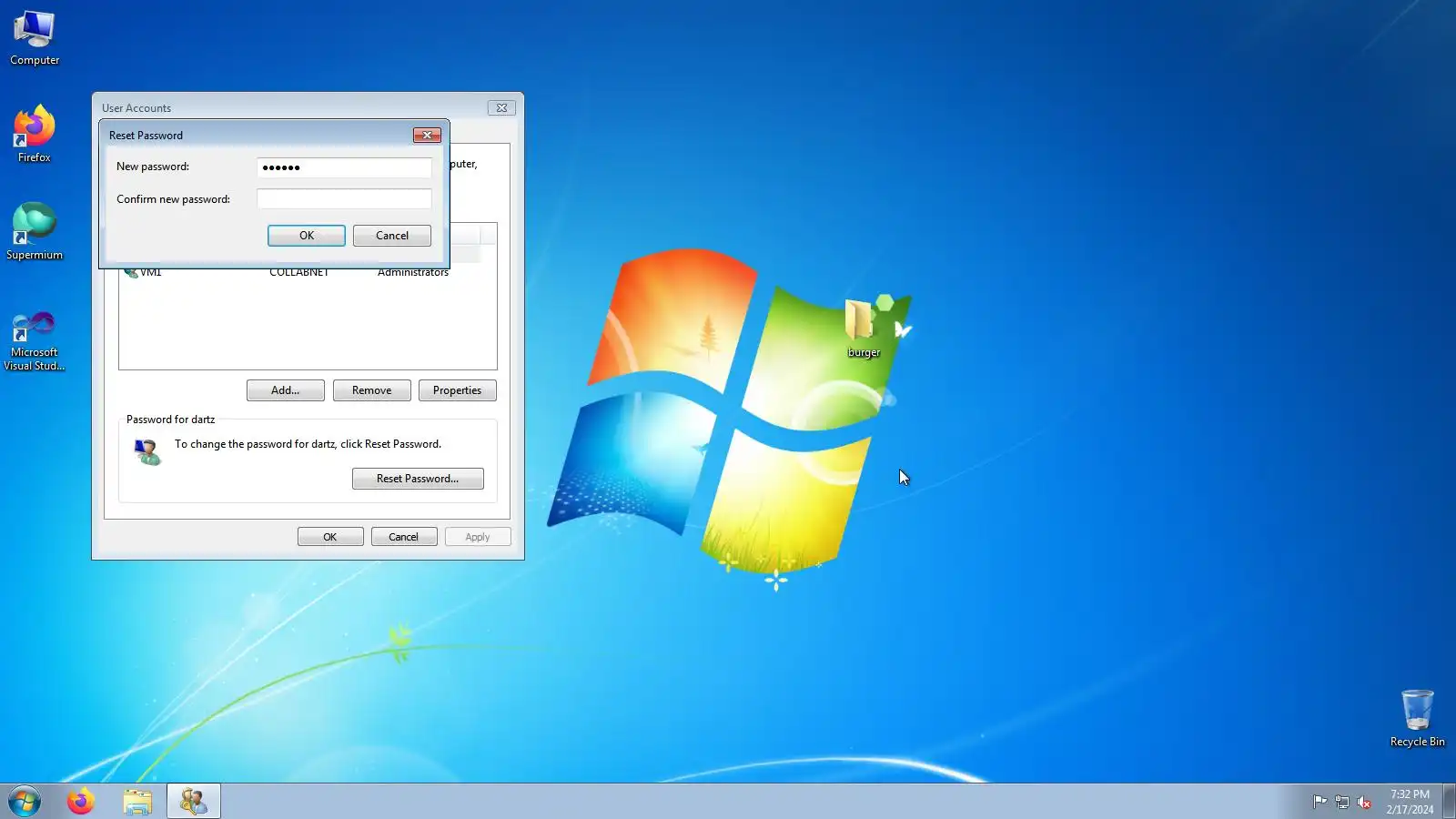Click the muted volume tray icon
This screenshot has height=819, width=1456.
(1363, 802)
